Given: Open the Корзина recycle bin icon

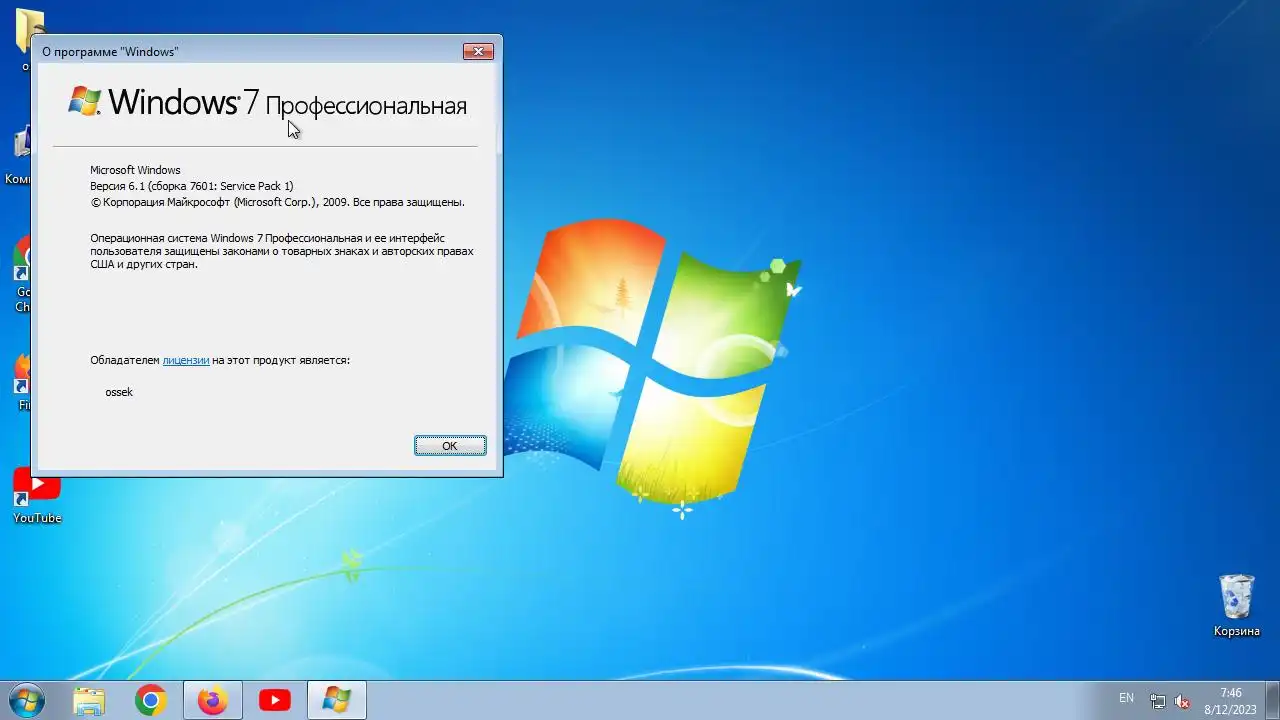Looking at the screenshot, I should point(1237,606).
